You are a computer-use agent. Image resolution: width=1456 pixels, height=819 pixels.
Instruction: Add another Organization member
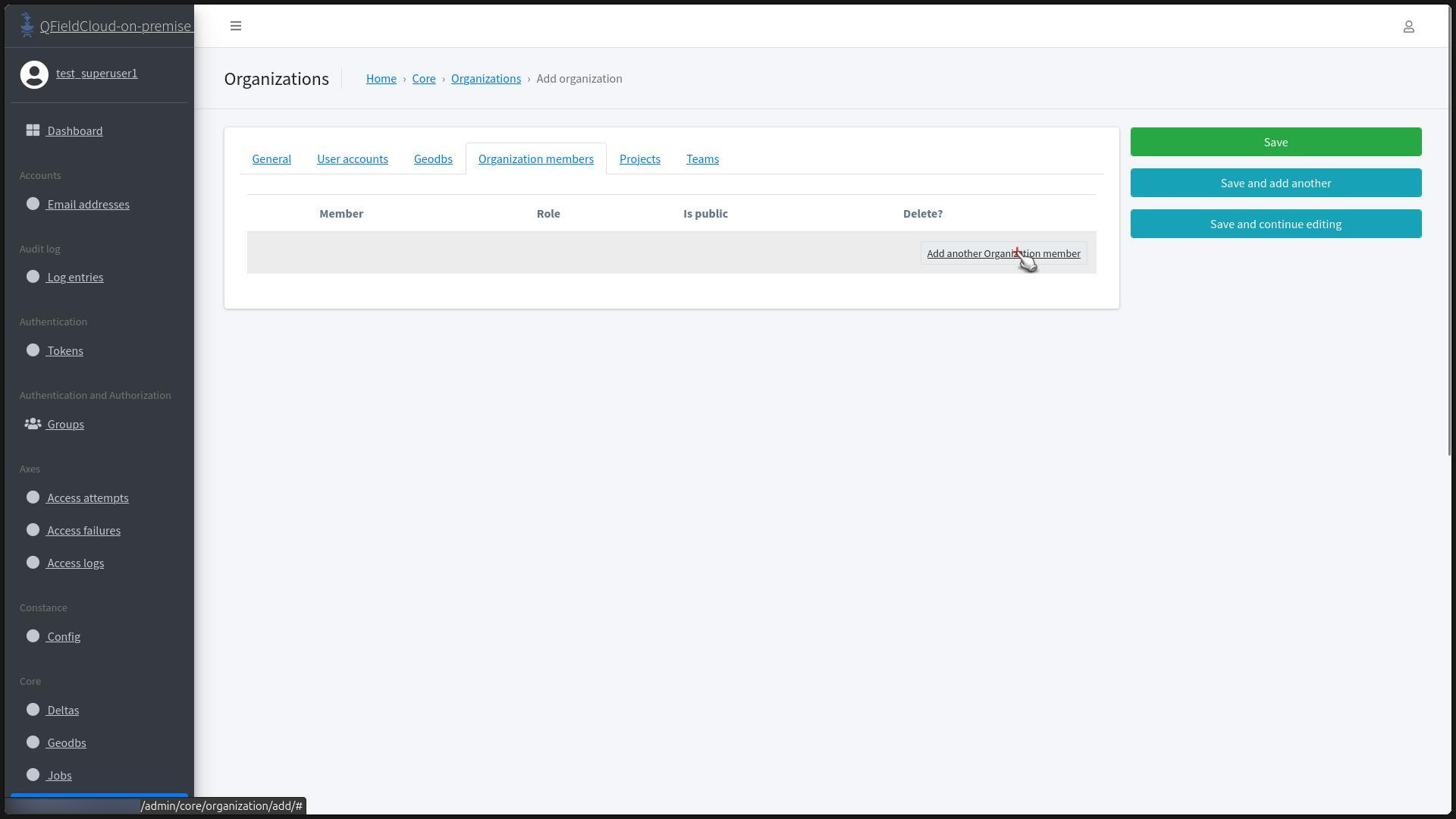pyautogui.click(x=1003, y=253)
